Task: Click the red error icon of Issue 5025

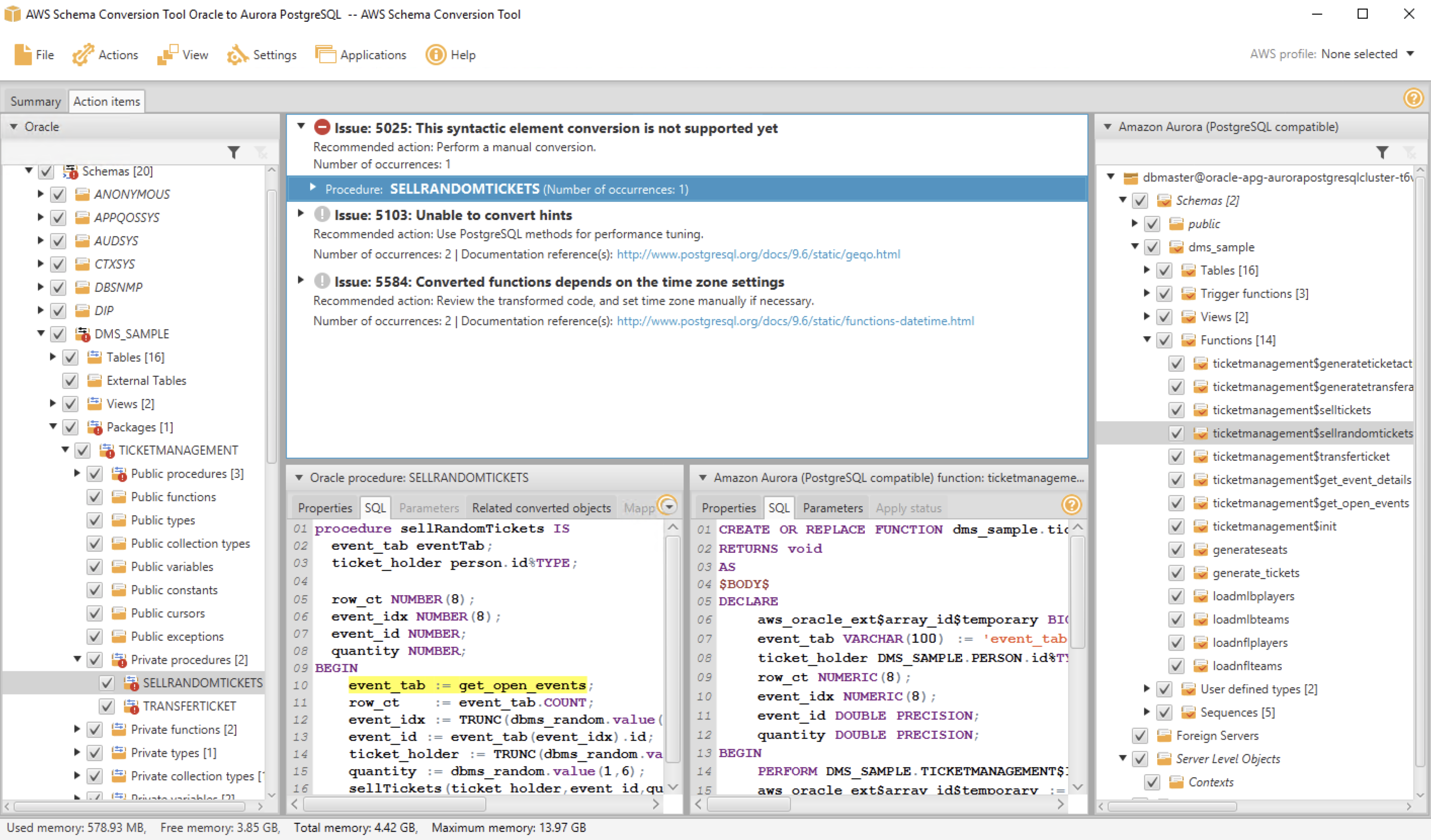Action: point(322,127)
